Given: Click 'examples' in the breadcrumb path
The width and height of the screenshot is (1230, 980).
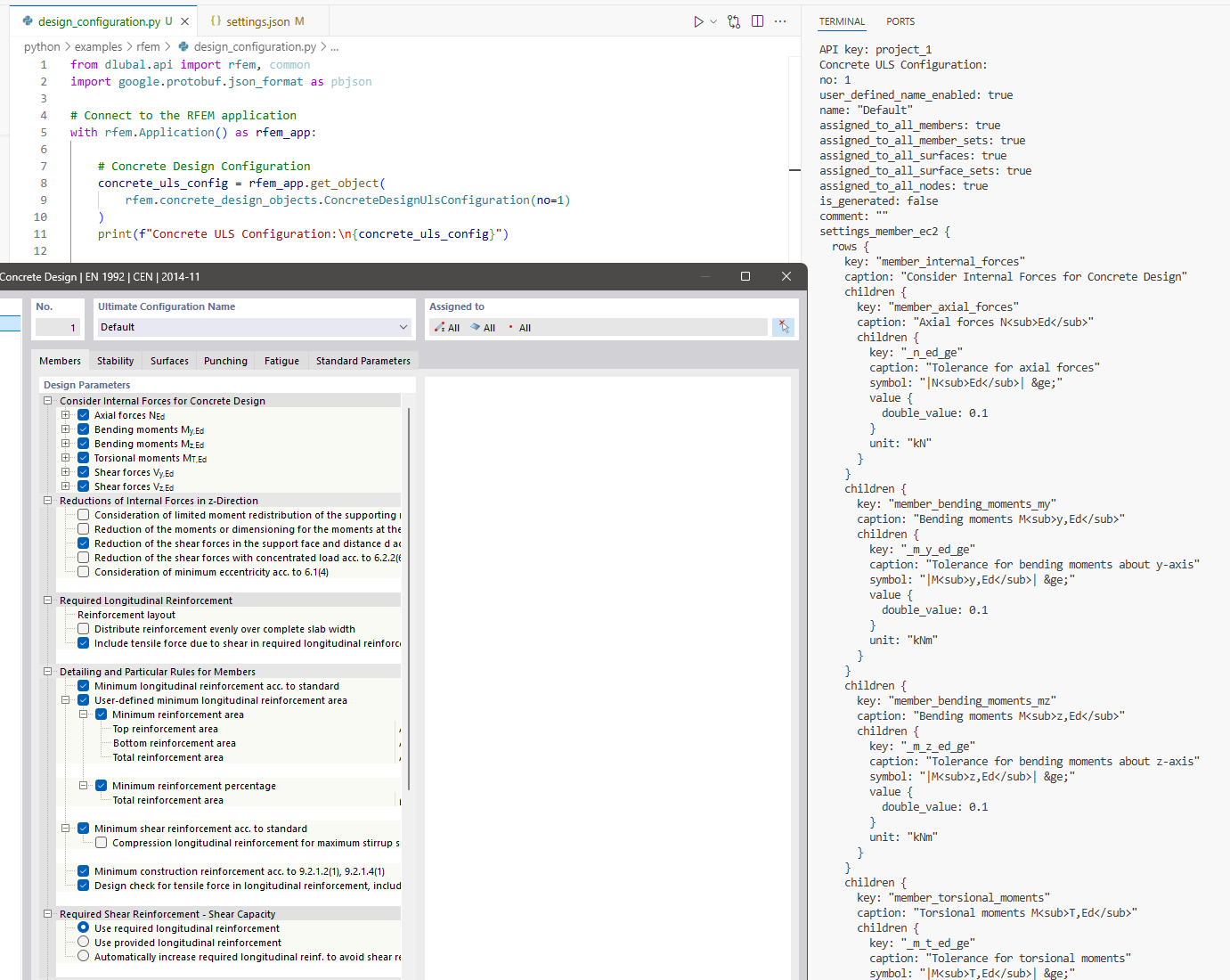Looking at the screenshot, I should pyautogui.click(x=99, y=46).
